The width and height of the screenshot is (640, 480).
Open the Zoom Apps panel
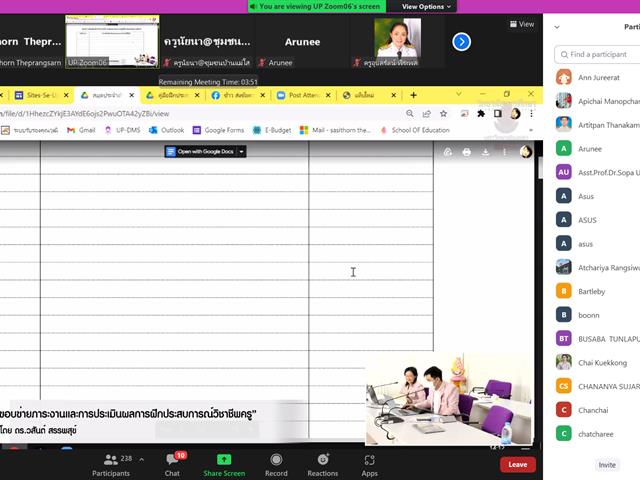[369, 465]
